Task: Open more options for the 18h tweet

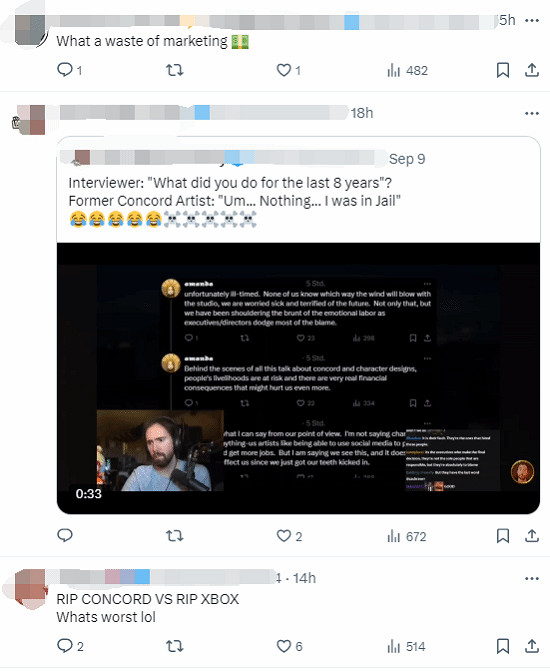Action: [532, 113]
